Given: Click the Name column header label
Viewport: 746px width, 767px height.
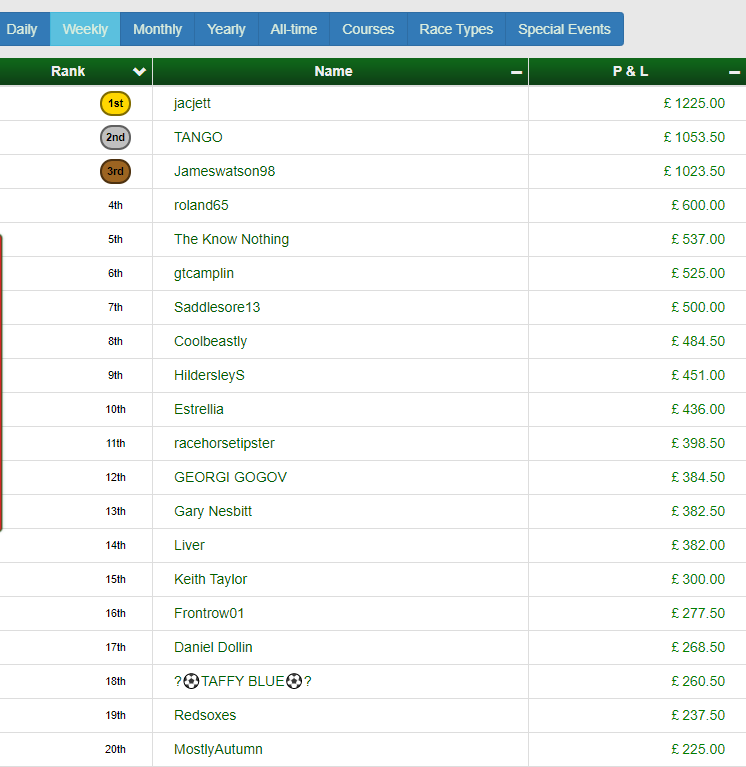Looking at the screenshot, I should pos(333,71).
